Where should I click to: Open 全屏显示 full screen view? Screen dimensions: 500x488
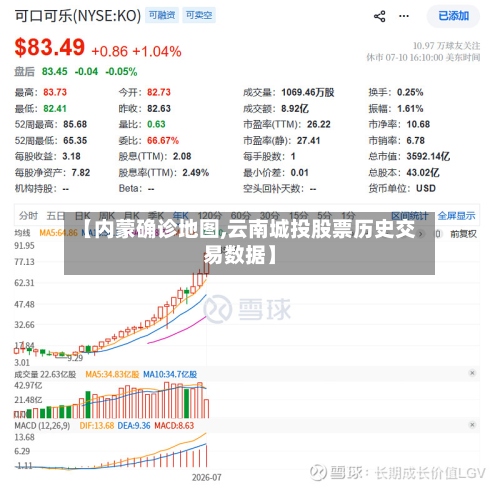pos(456,216)
